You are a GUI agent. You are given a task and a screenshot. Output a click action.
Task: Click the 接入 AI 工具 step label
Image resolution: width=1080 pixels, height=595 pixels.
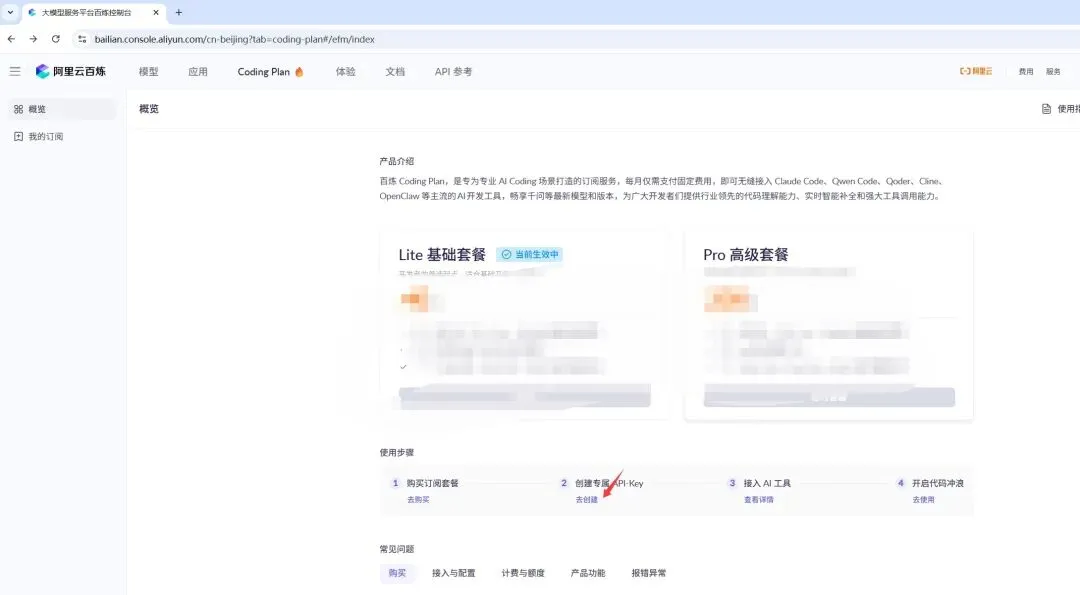click(767, 483)
